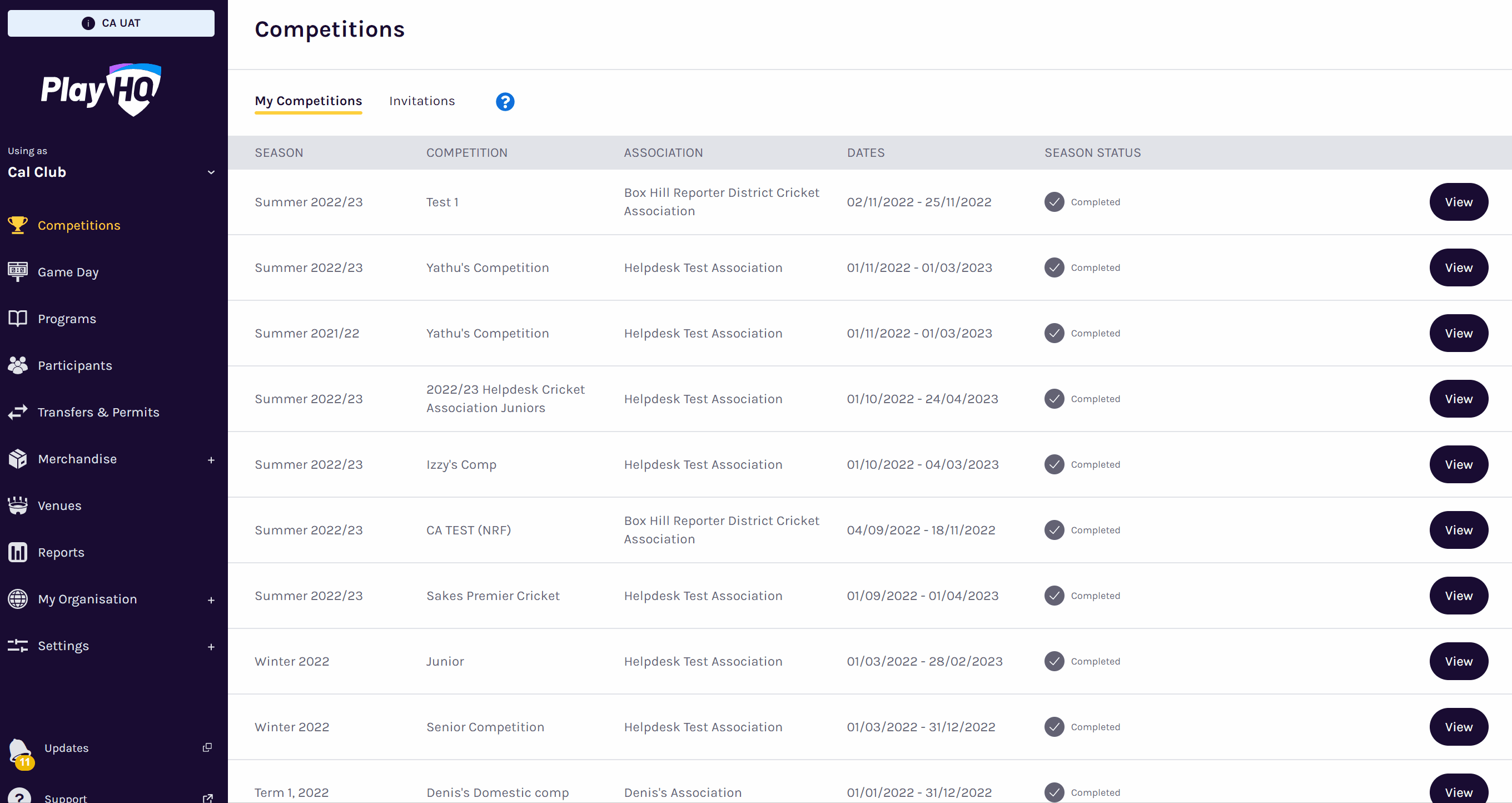Open Programs in the sidebar
Viewport: 1512px width, 803px height.
67,319
